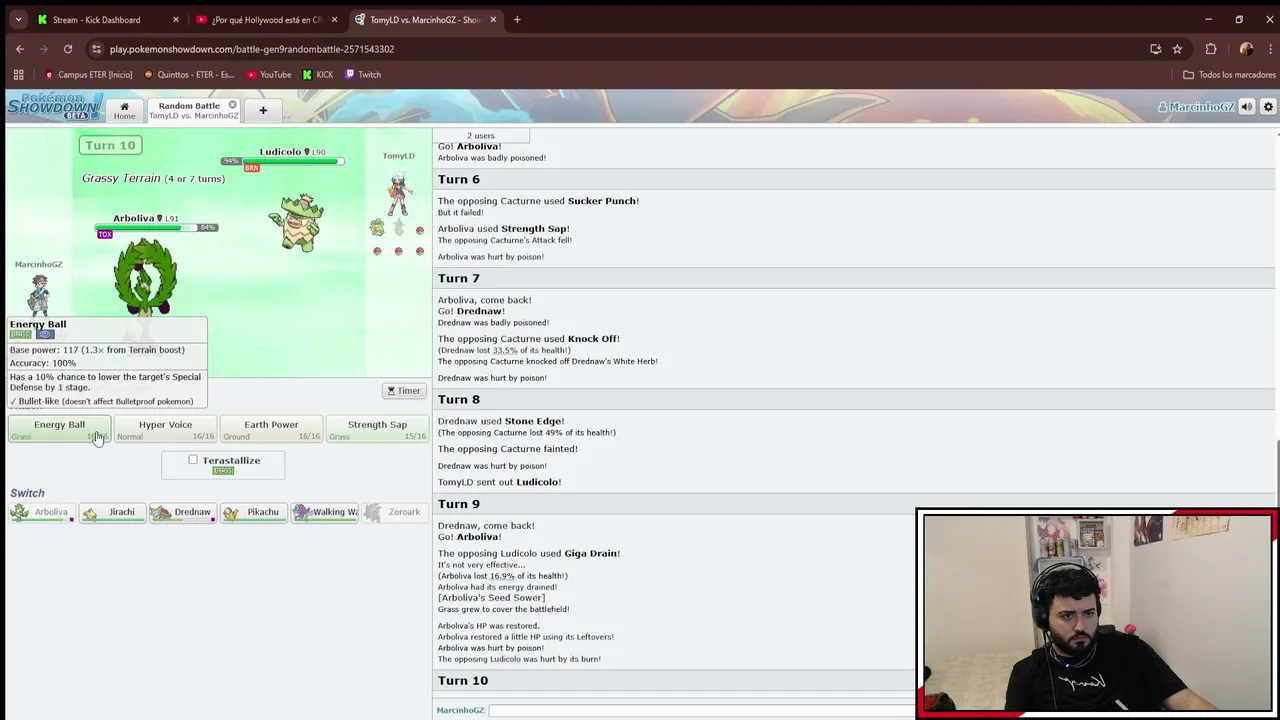Image resolution: width=1280 pixels, height=720 pixels.
Task: Switch to Walking Wake
Action: pyautogui.click(x=324, y=512)
